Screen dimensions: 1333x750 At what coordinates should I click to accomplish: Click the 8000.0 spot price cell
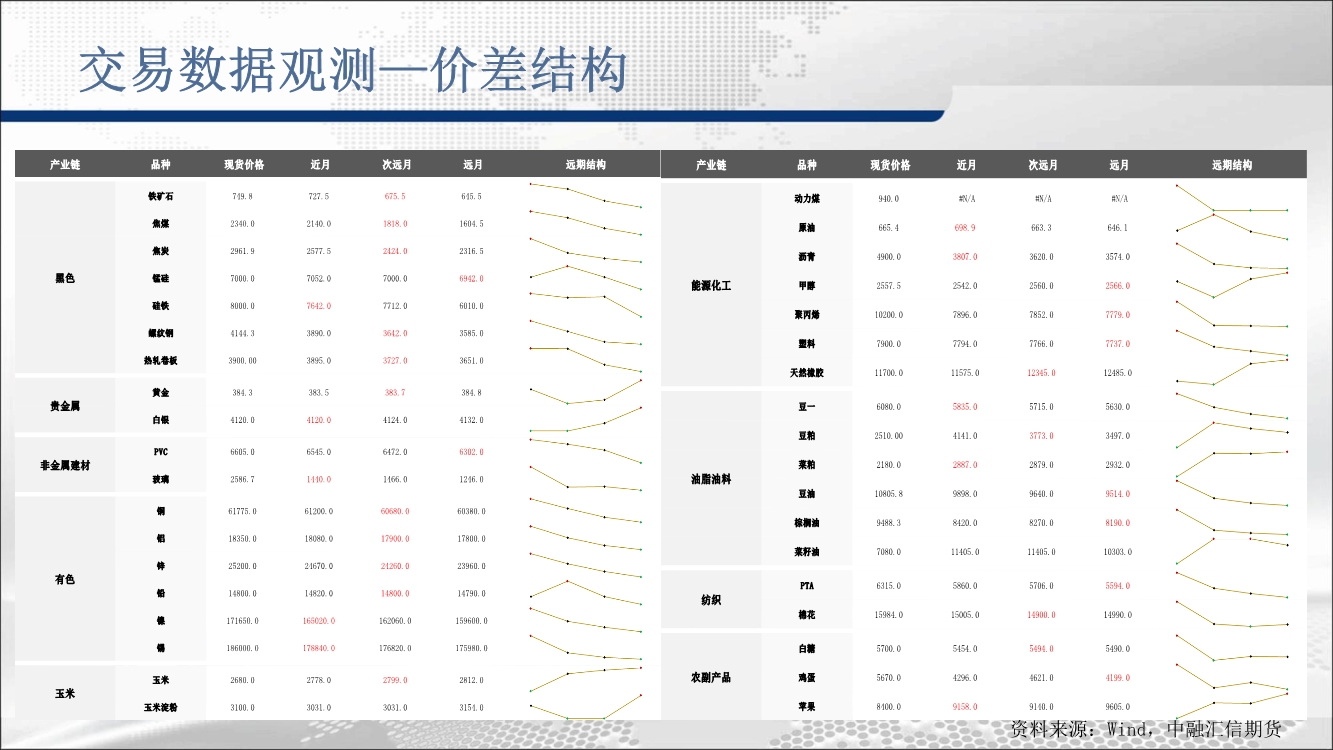point(242,306)
